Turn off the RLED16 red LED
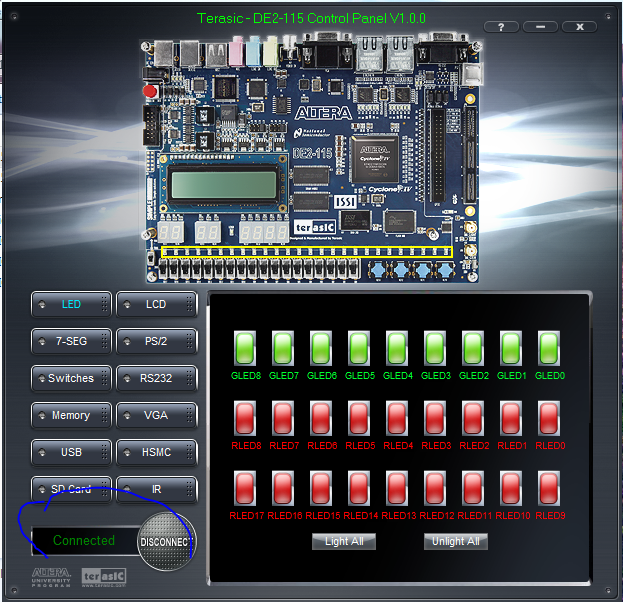The width and height of the screenshot is (623, 602). (x=282, y=488)
